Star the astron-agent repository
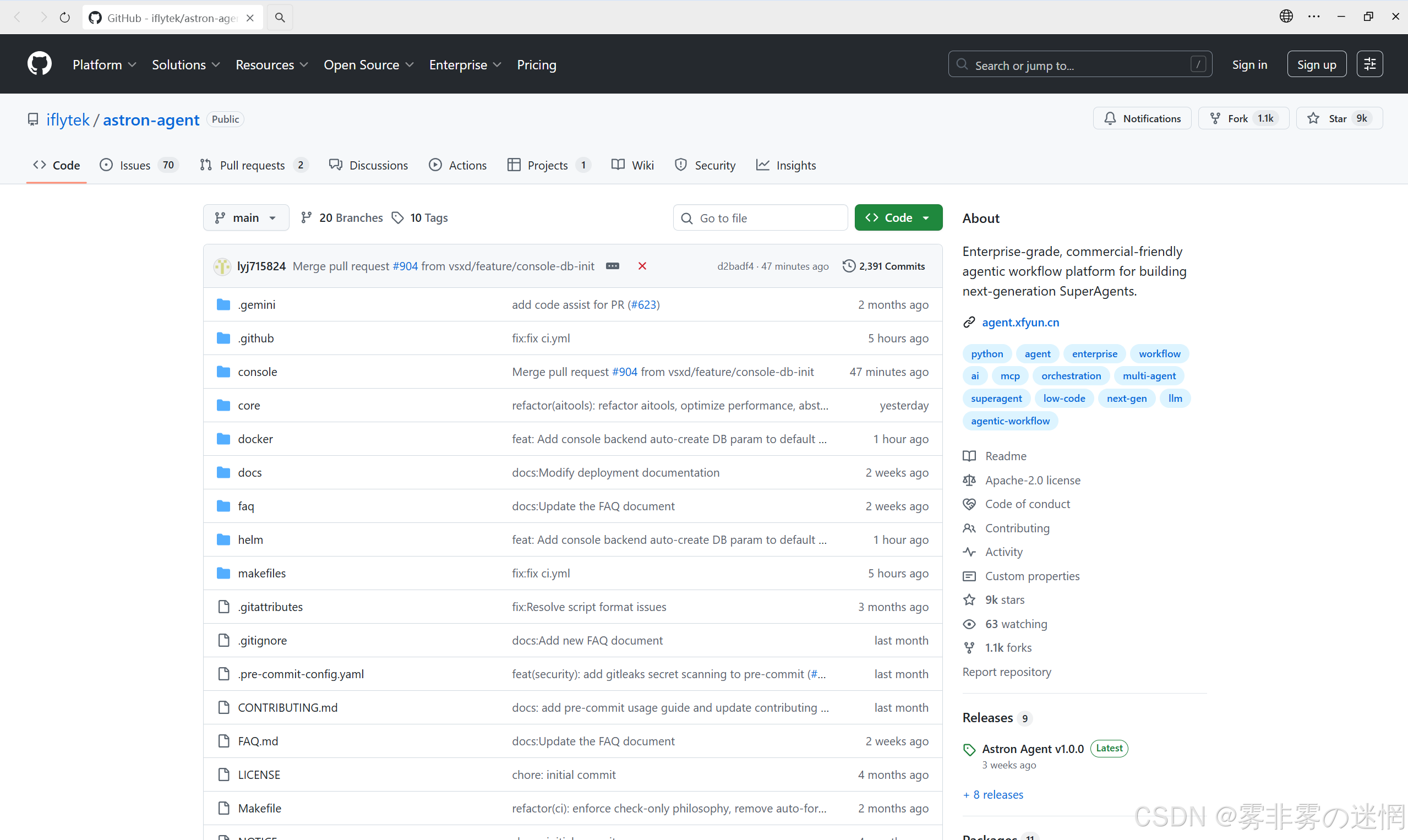 pos(1339,118)
